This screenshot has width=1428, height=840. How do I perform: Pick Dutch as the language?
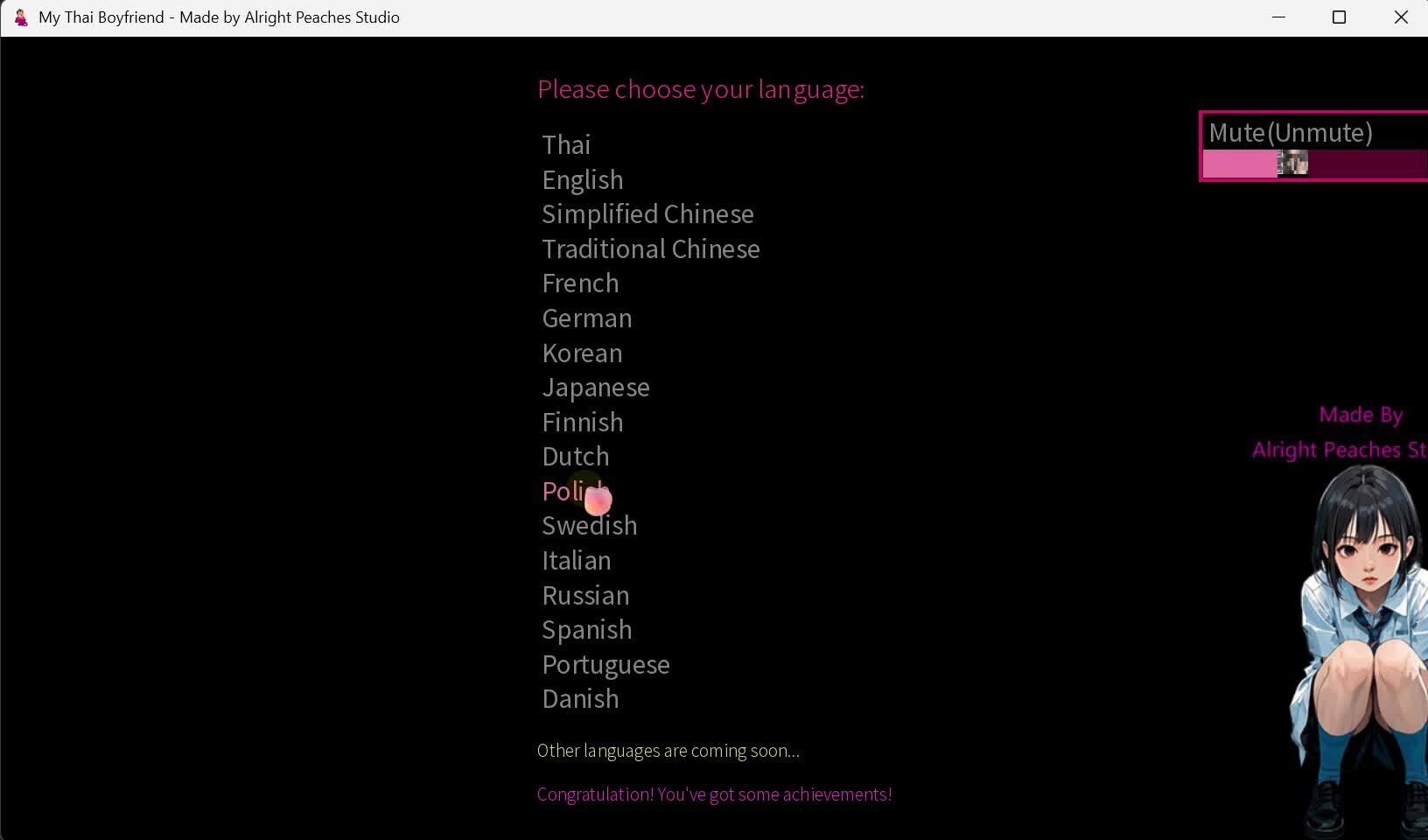pyautogui.click(x=576, y=457)
